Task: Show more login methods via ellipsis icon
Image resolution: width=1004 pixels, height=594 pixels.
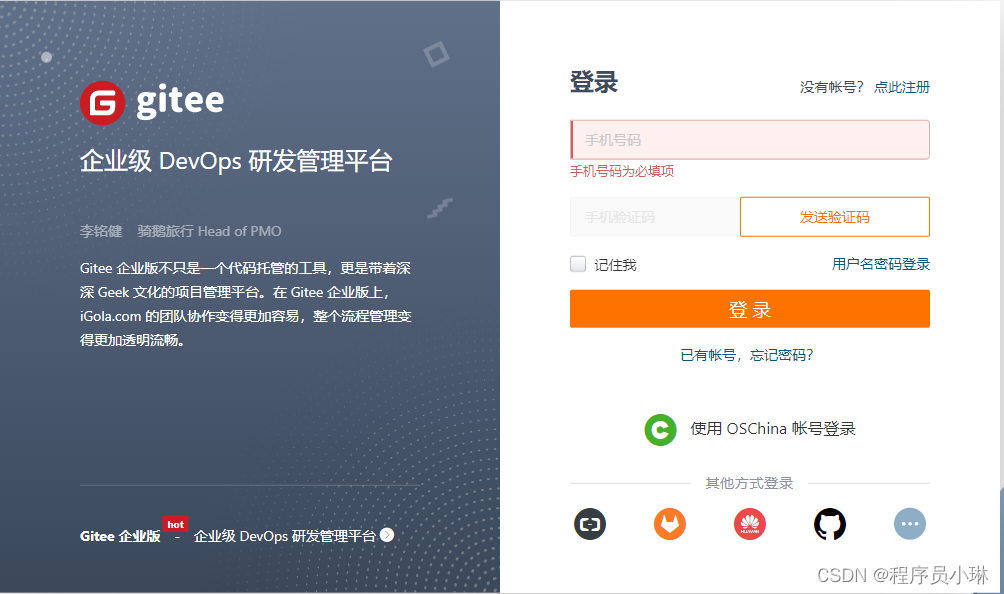Action: pos(910,524)
